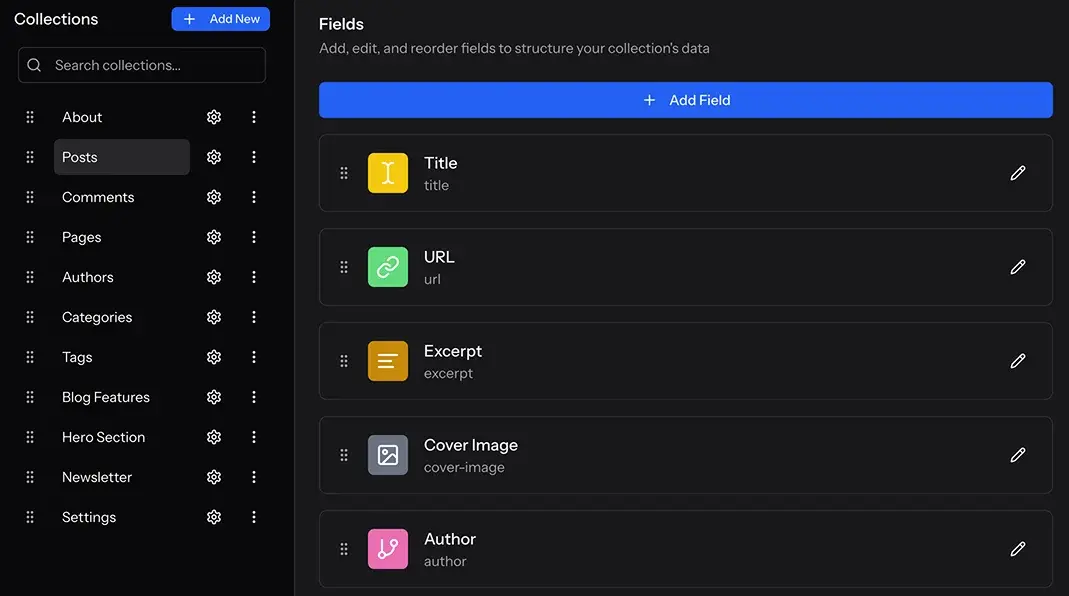Image resolution: width=1069 pixels, height=596 pixels.
Task: Open three-dot menu for Posts collection
Action: point(254,158)
